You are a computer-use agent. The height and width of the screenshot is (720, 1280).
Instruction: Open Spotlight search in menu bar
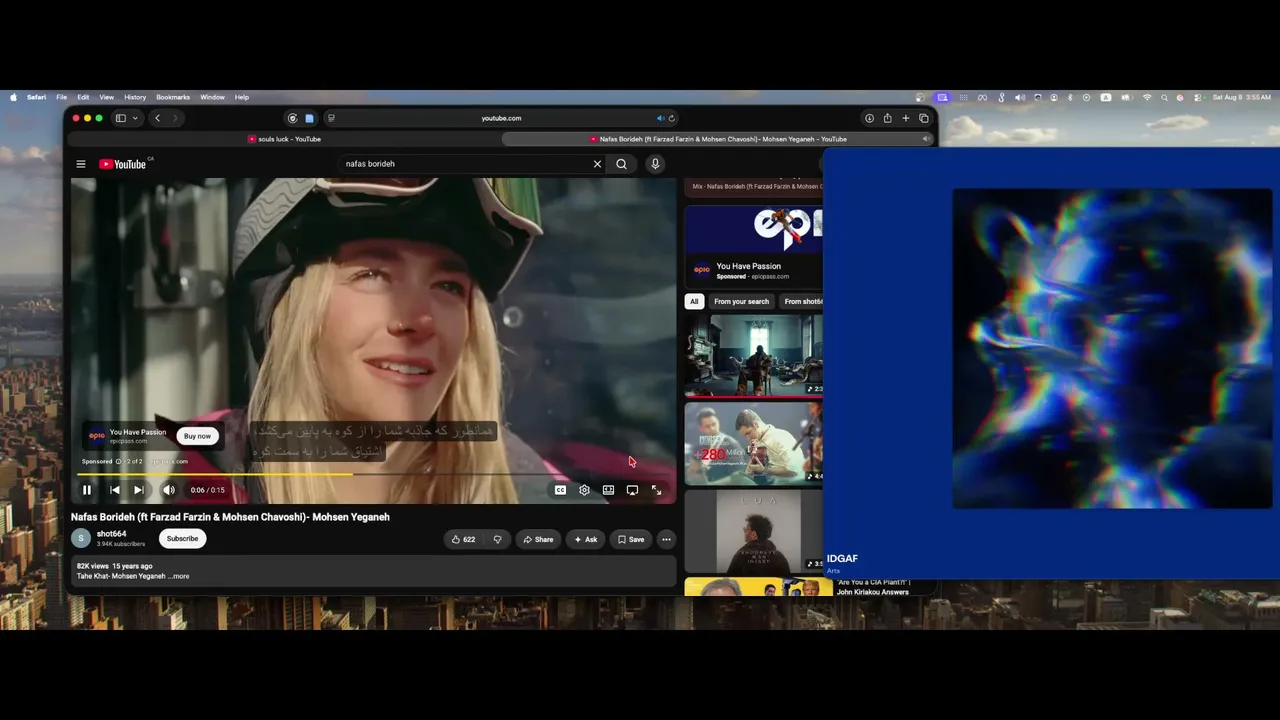[1164, 97]
